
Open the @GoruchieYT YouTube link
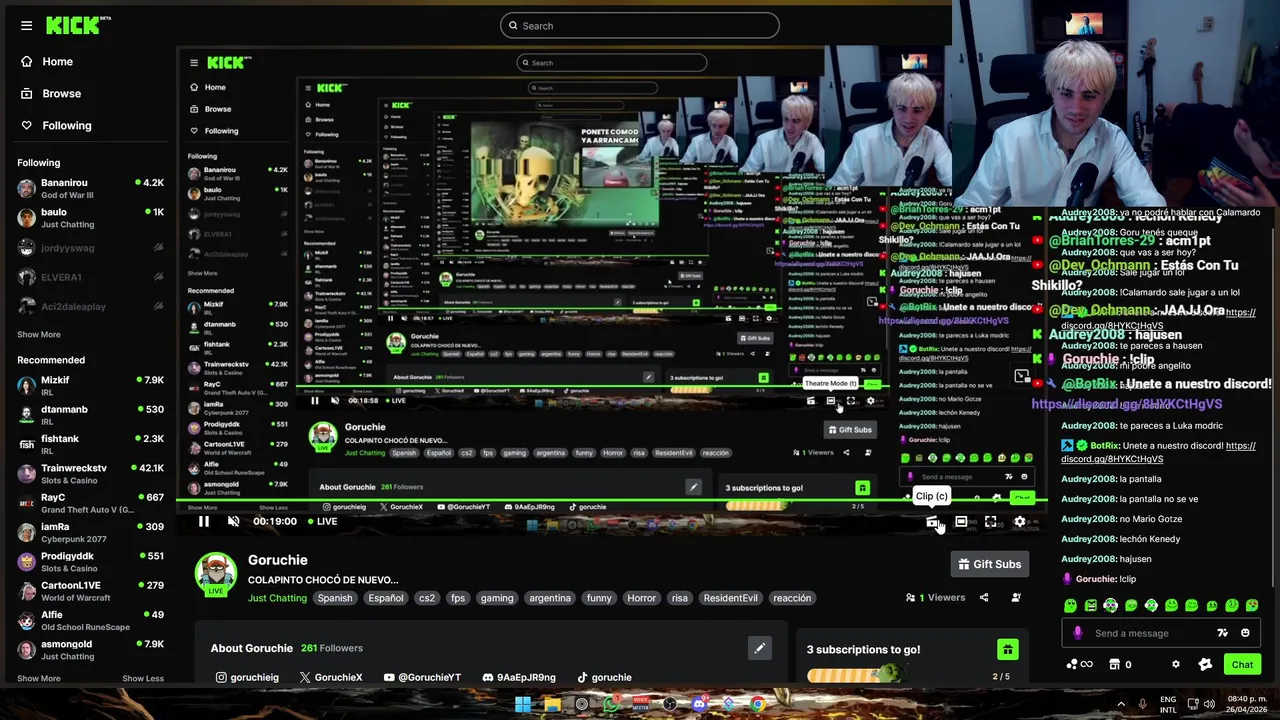click(422, 677)
